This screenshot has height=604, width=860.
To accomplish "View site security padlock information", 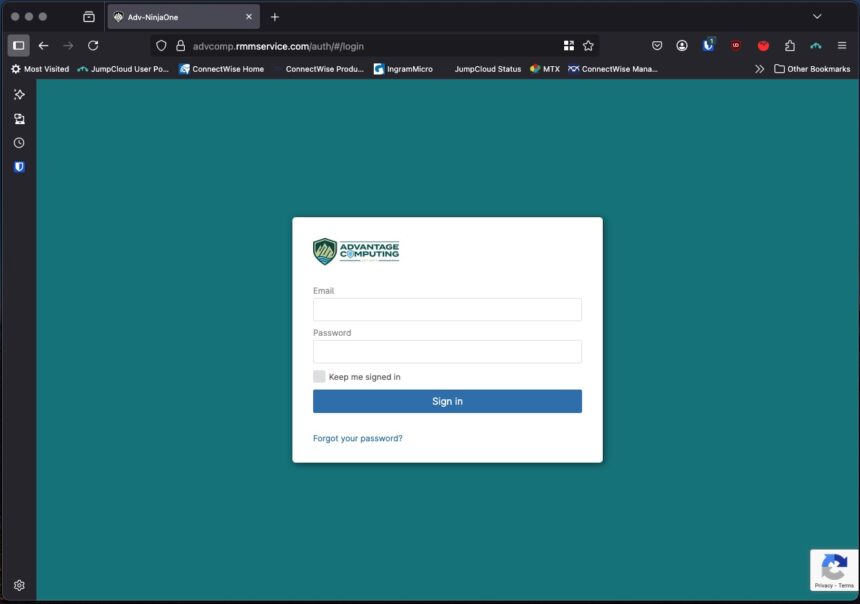I will tap(180, 46).
